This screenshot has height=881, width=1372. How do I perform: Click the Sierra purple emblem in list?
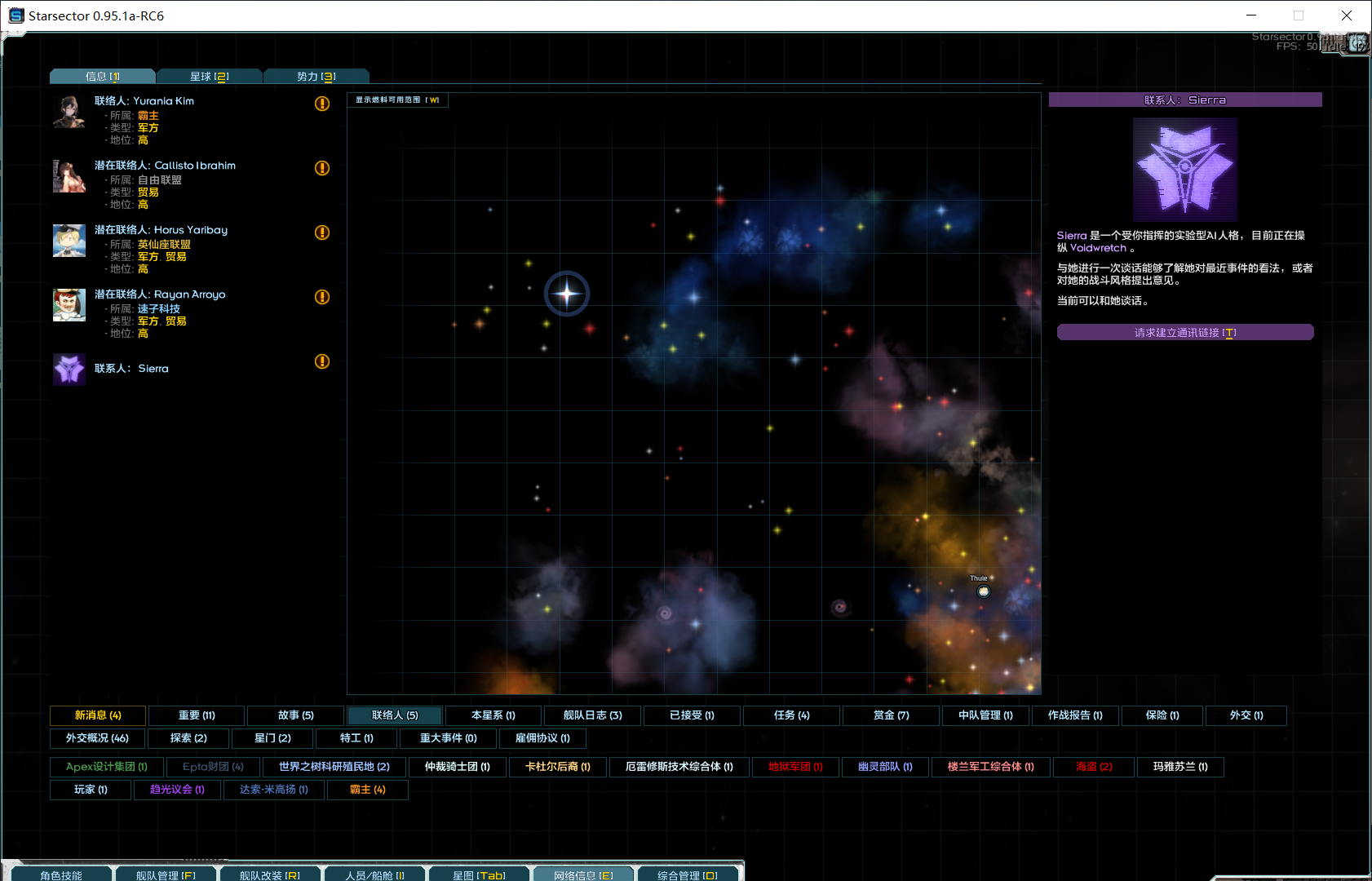(69, 369)
